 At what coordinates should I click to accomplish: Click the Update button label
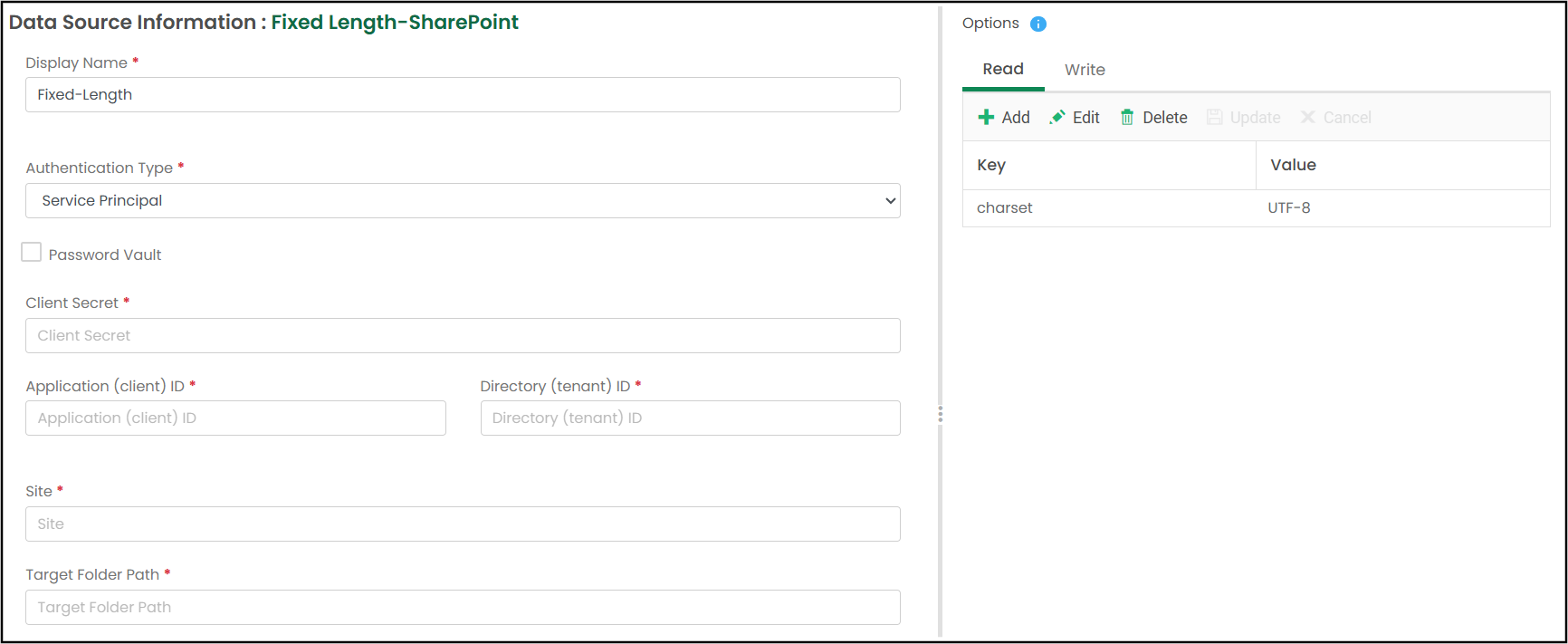coord(1255,118)
